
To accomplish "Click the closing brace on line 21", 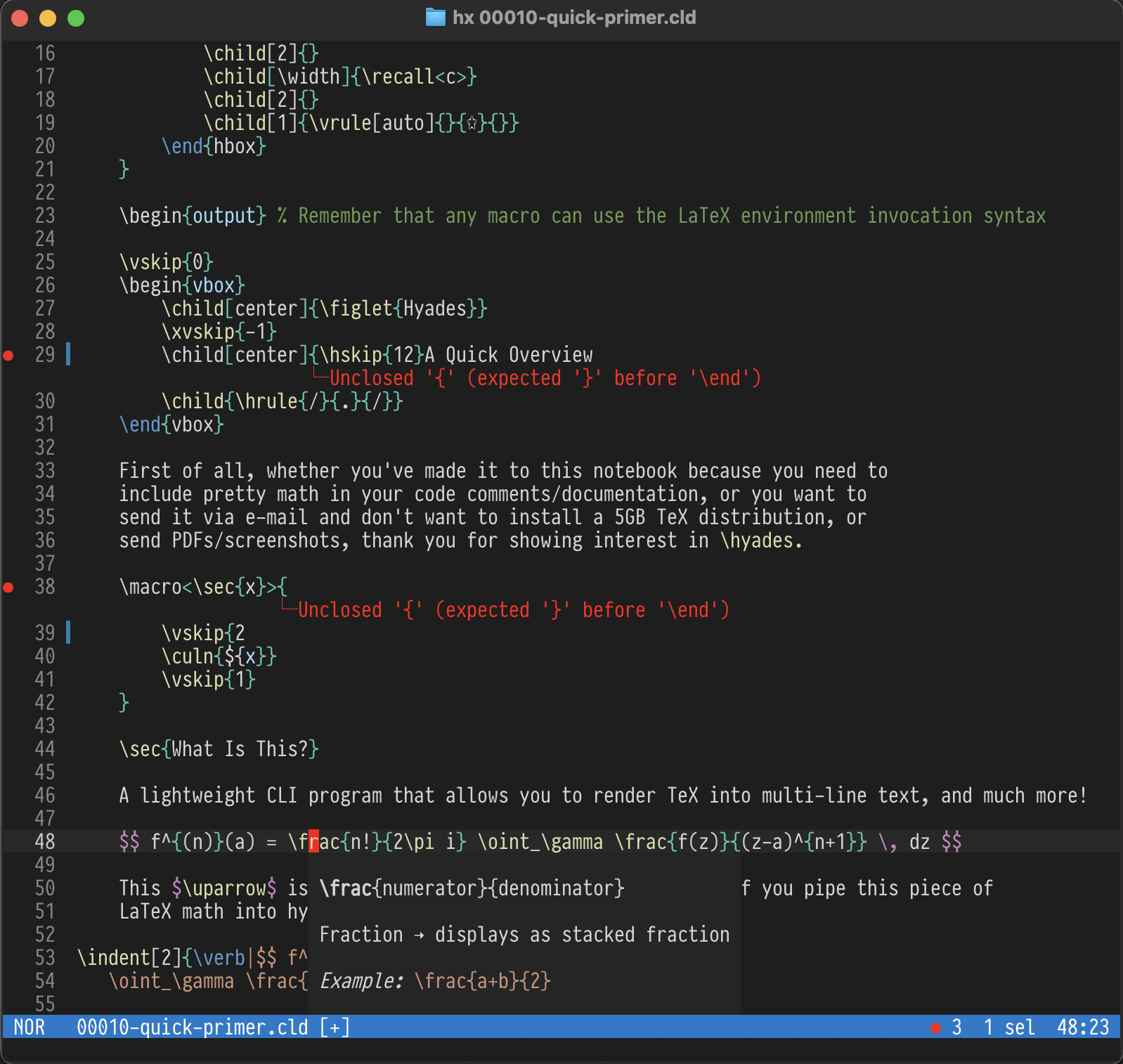I will 124,169.
